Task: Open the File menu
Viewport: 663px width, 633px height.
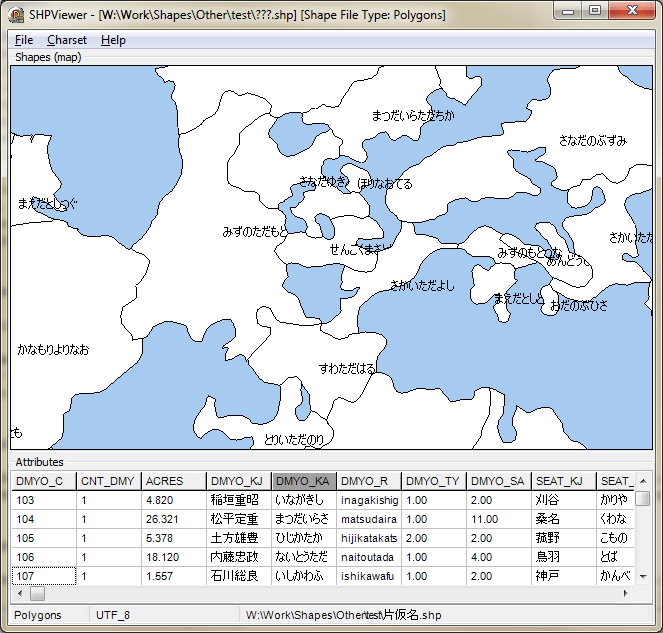Action: coord(24,40)
